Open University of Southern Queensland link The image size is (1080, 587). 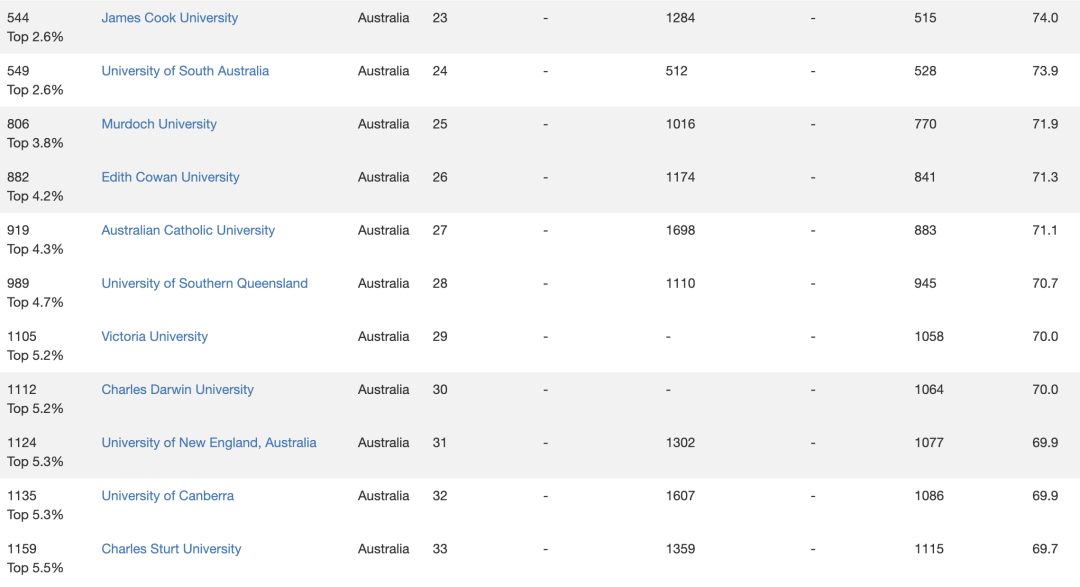pos(205,283)
